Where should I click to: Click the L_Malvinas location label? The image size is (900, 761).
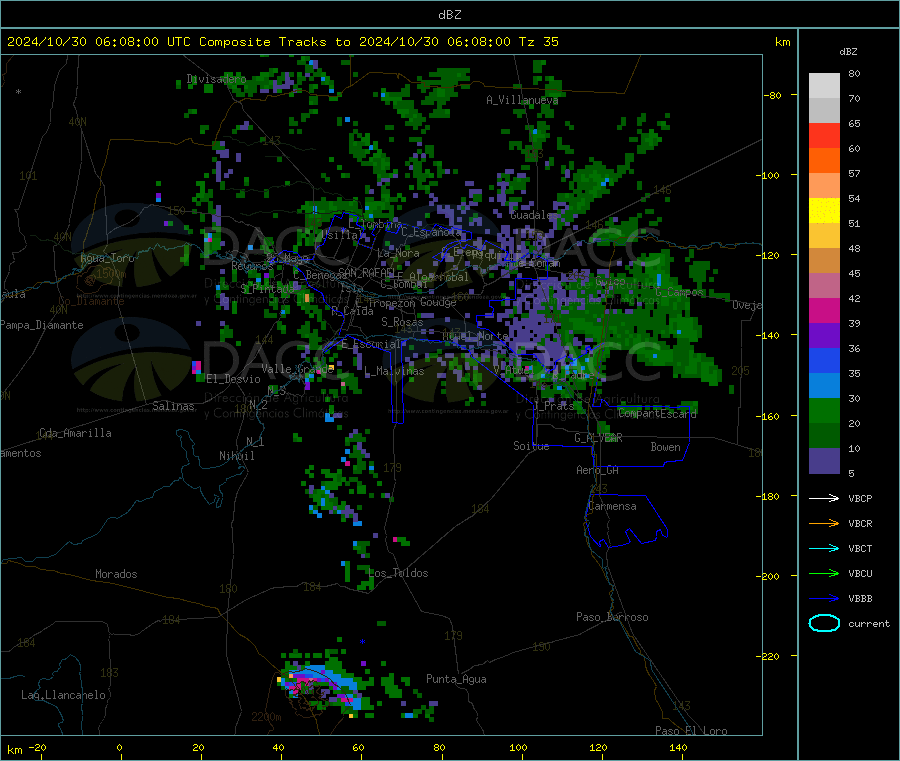[x=394, y=371]
